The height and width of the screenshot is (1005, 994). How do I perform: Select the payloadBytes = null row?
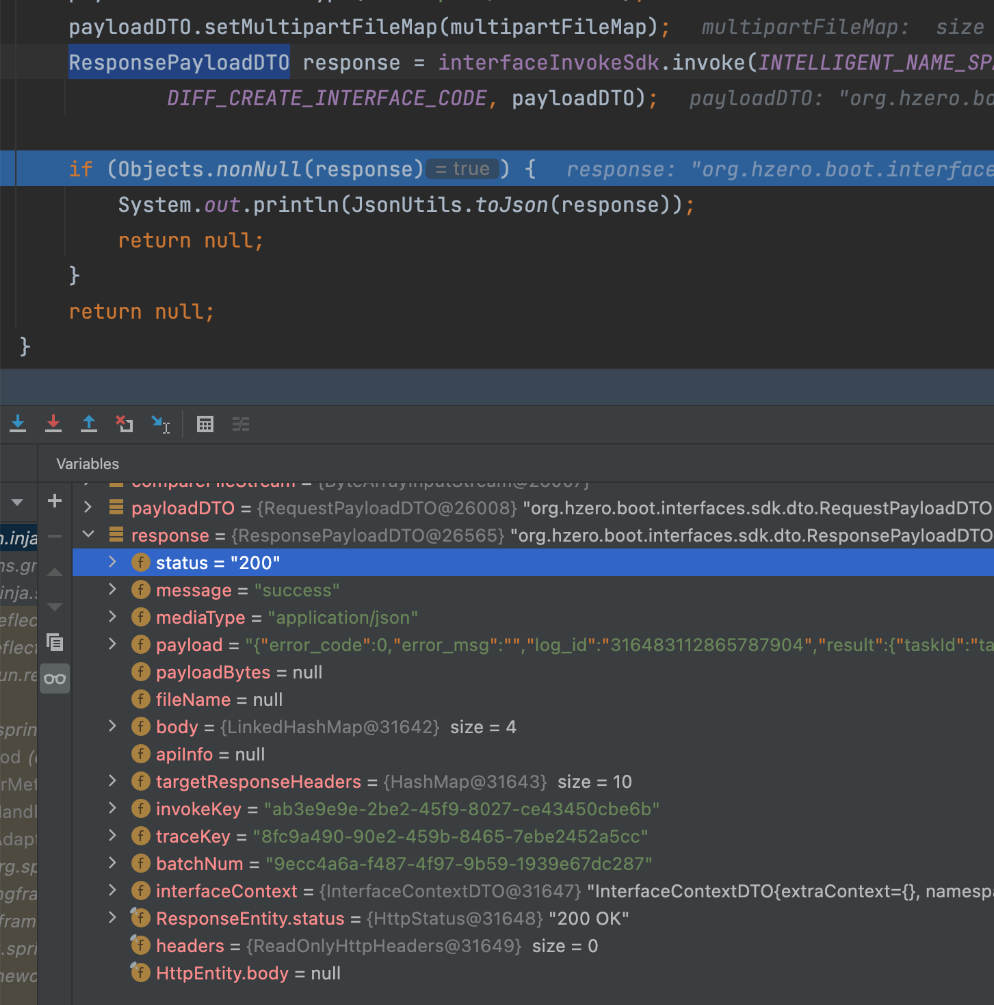(533, 672)
